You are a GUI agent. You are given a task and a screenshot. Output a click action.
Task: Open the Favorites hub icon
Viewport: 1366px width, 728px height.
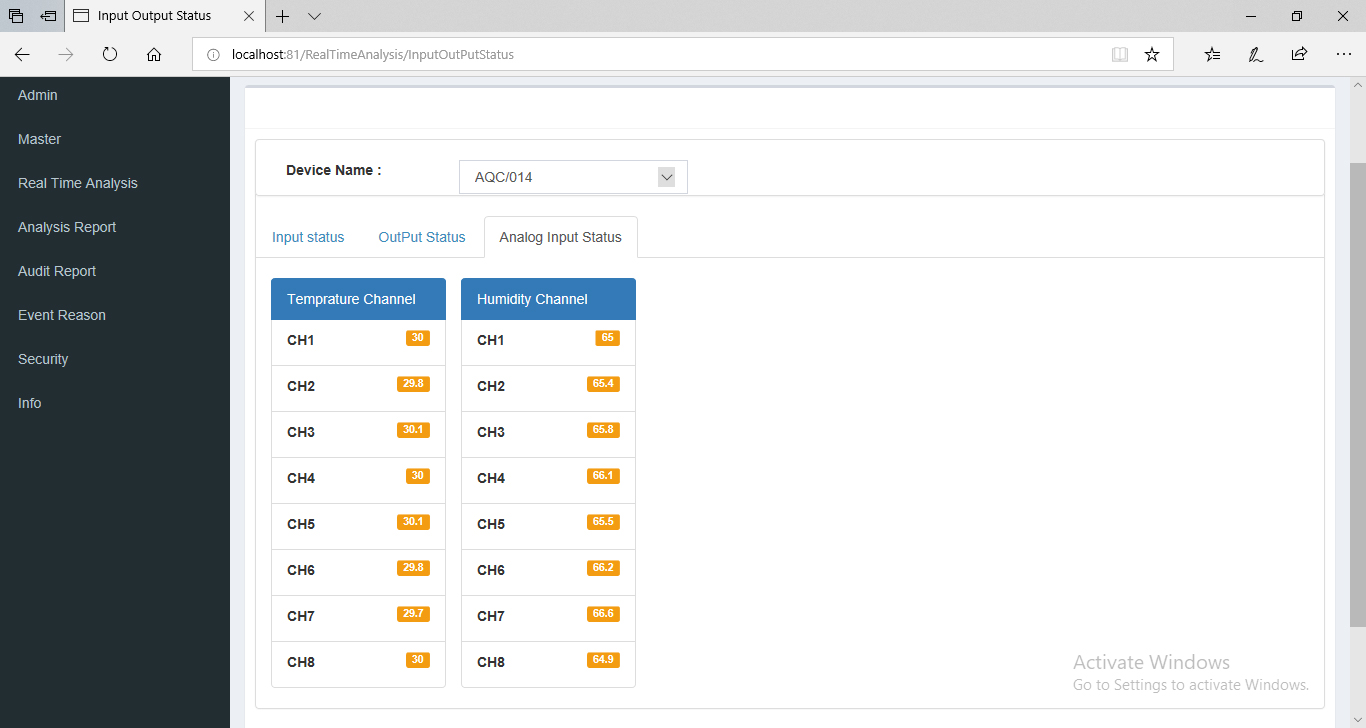[x=1212, y=55]
